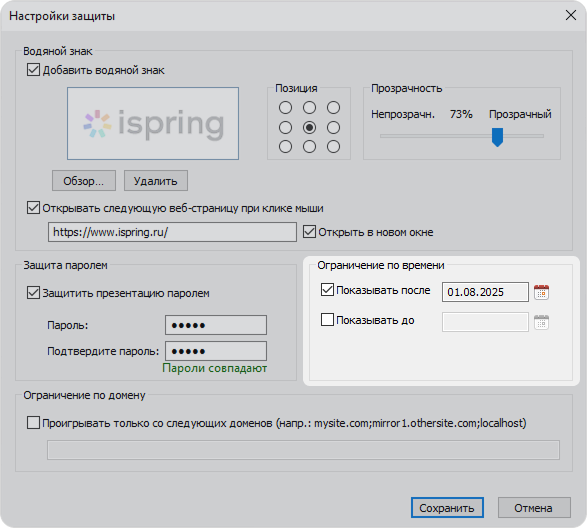The width and height of the screenshot is (587, 528).
Task: Click the date field showing 01.08.2025
Action: (485, 292)
